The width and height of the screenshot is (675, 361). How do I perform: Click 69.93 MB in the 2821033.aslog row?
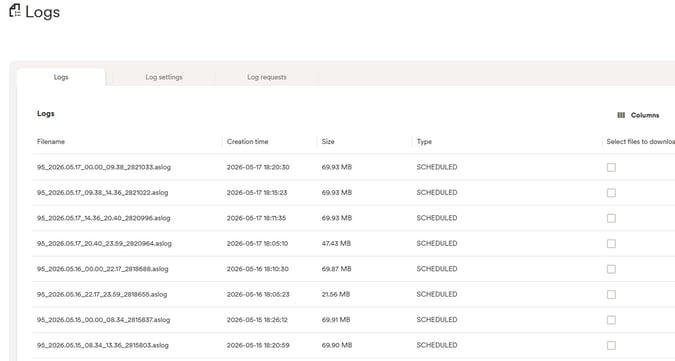(x=337, y=167)
